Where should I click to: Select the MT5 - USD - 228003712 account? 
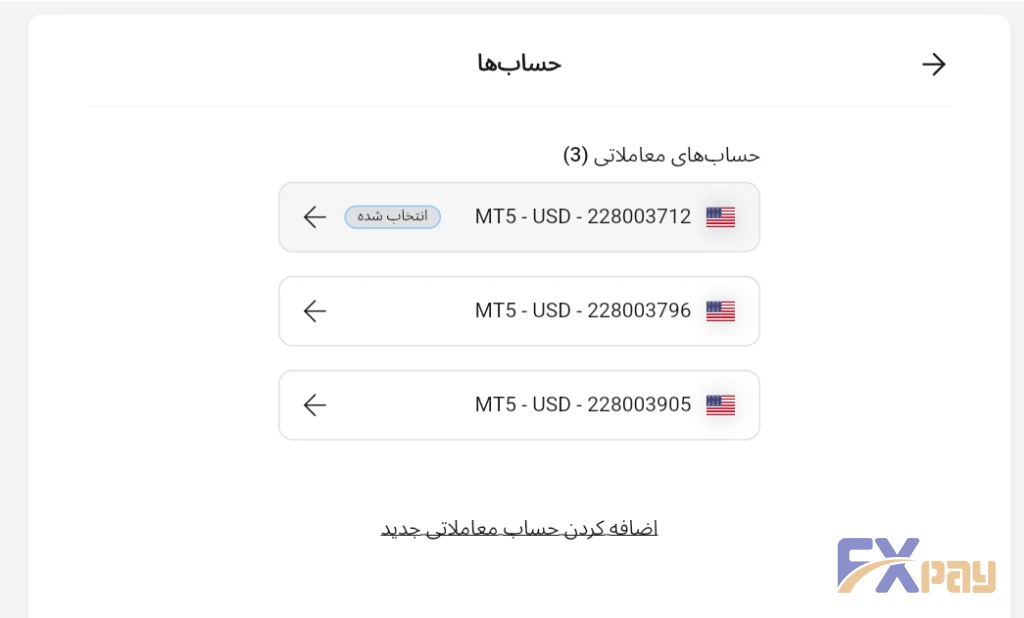pyautogui.click(x=582, y=217)
